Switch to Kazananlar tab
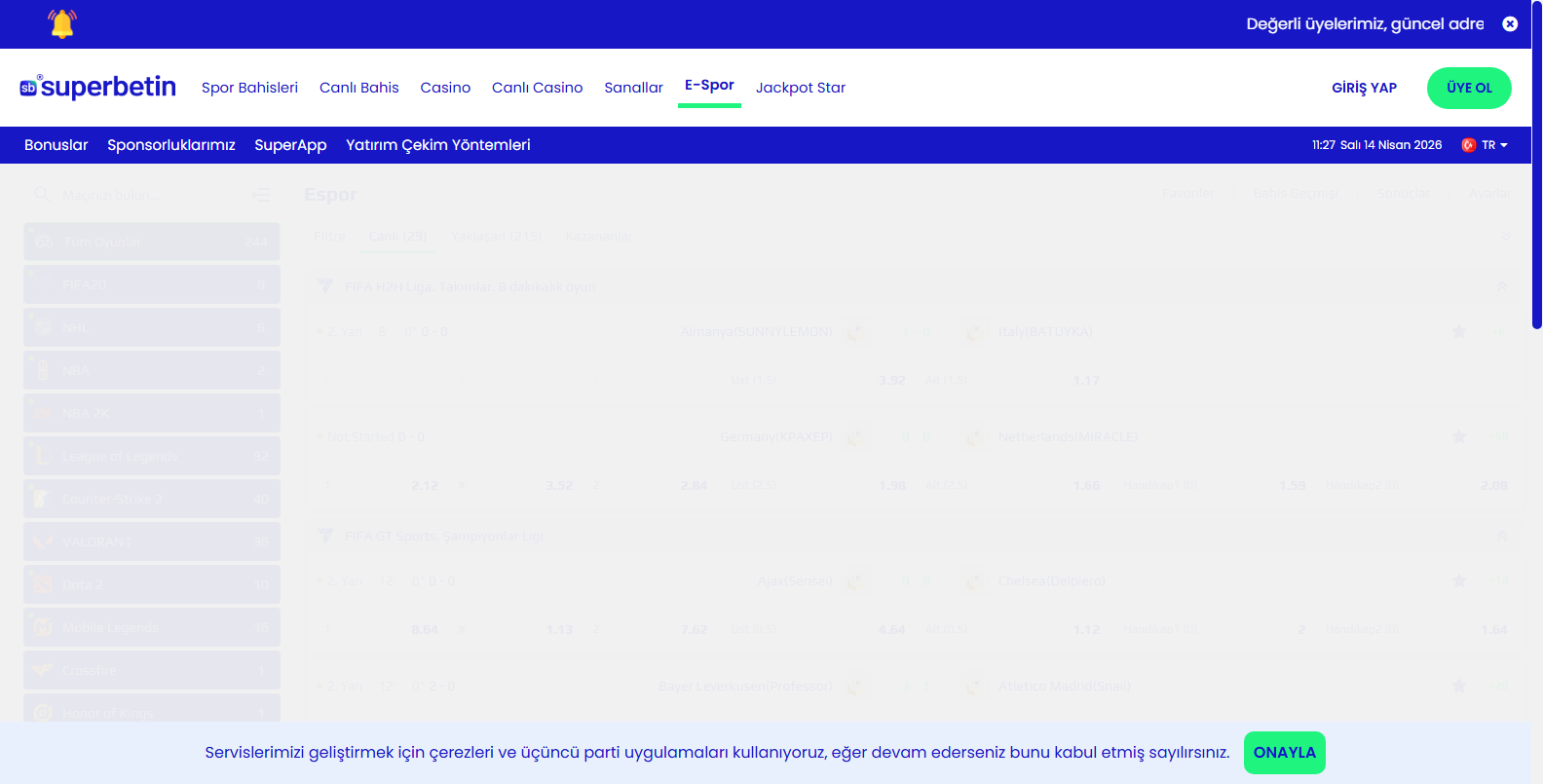 [598, 236]
